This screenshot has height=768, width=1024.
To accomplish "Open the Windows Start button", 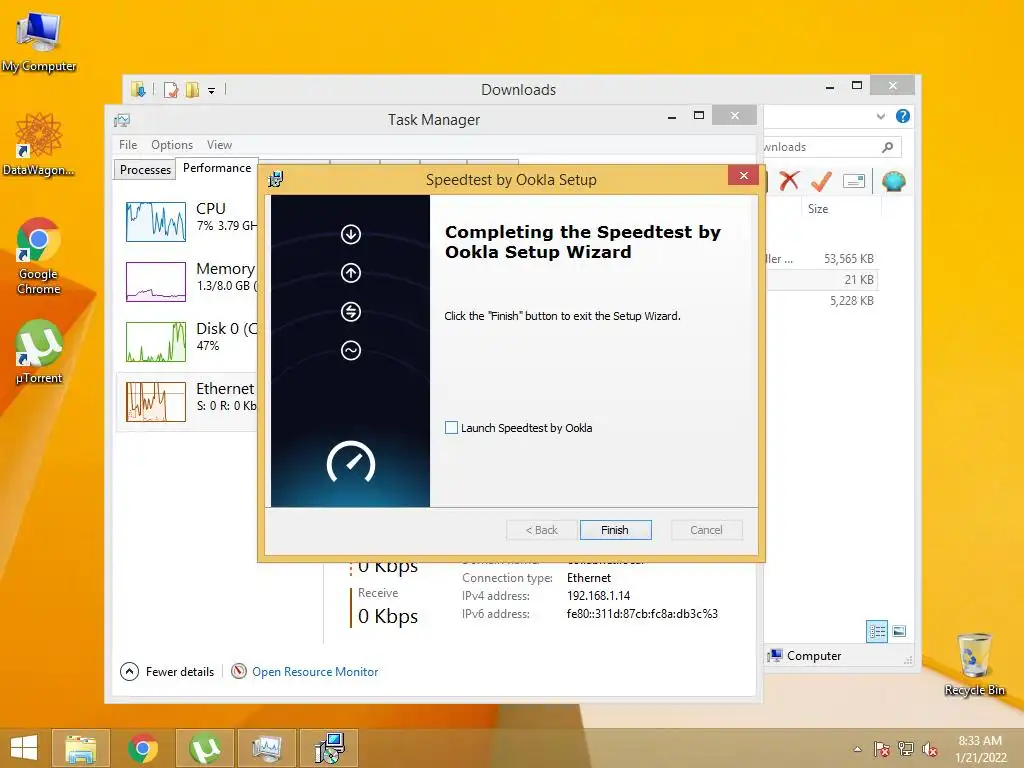I will [24, 748].
